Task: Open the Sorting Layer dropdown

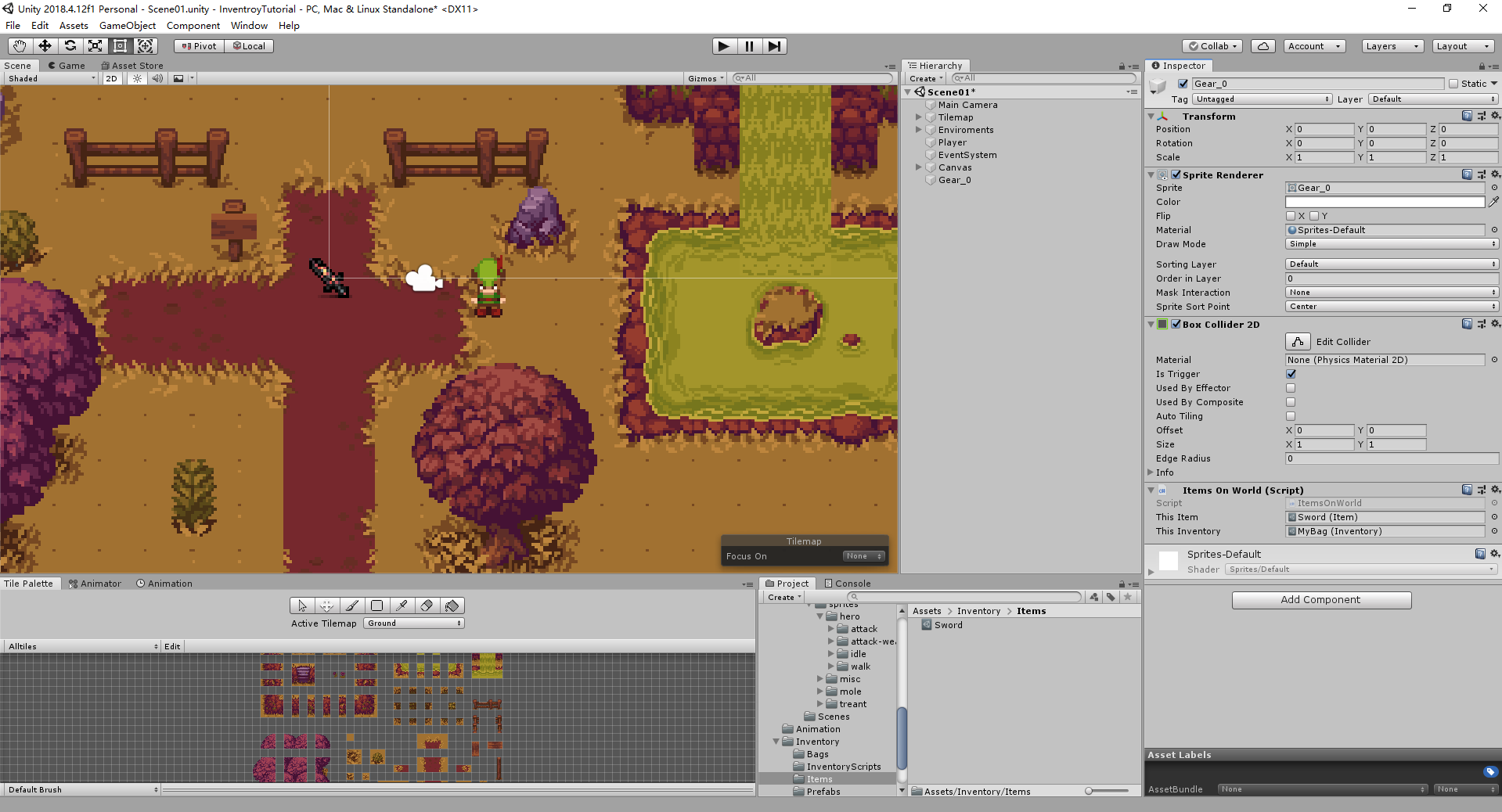Action: point(1392,264)
